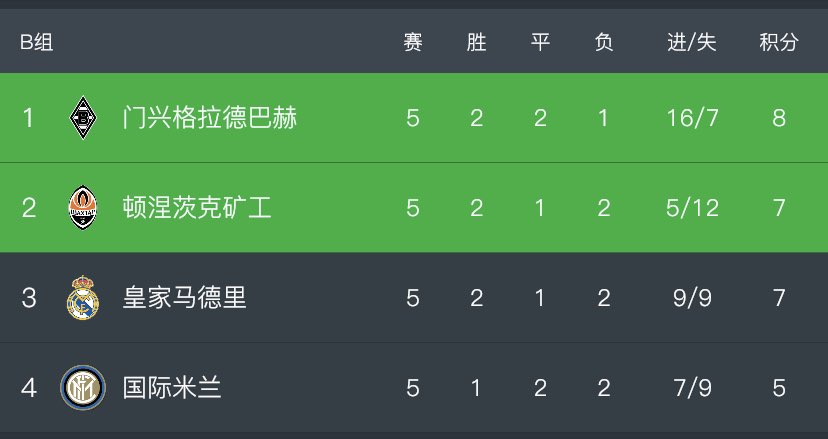This screenshot has height=439, width=828.
Task: Open team 顿涅茨克矿工 name link
Action: click(197, 208)
